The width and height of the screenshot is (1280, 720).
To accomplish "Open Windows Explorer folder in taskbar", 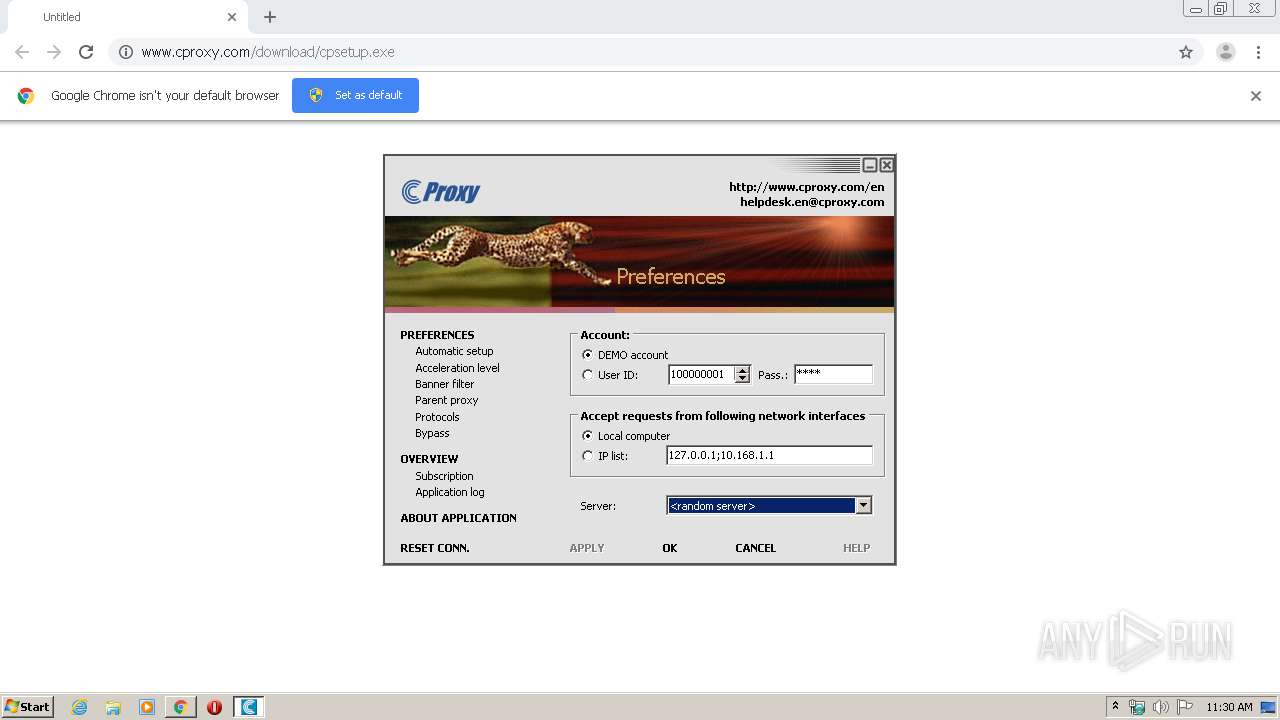I will (x=113, y=707).
